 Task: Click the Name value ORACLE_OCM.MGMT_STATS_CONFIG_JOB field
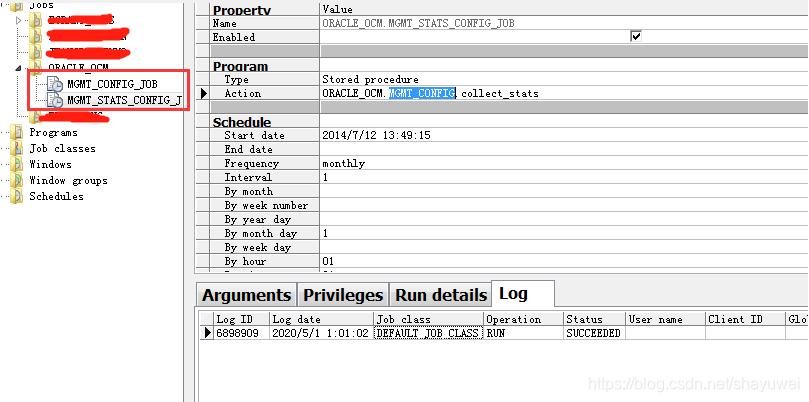click(564, 23)
